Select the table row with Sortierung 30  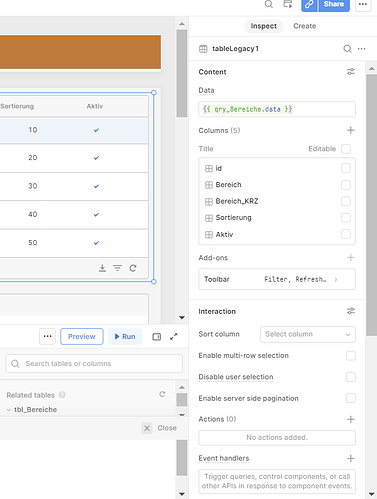coord(74,186)
